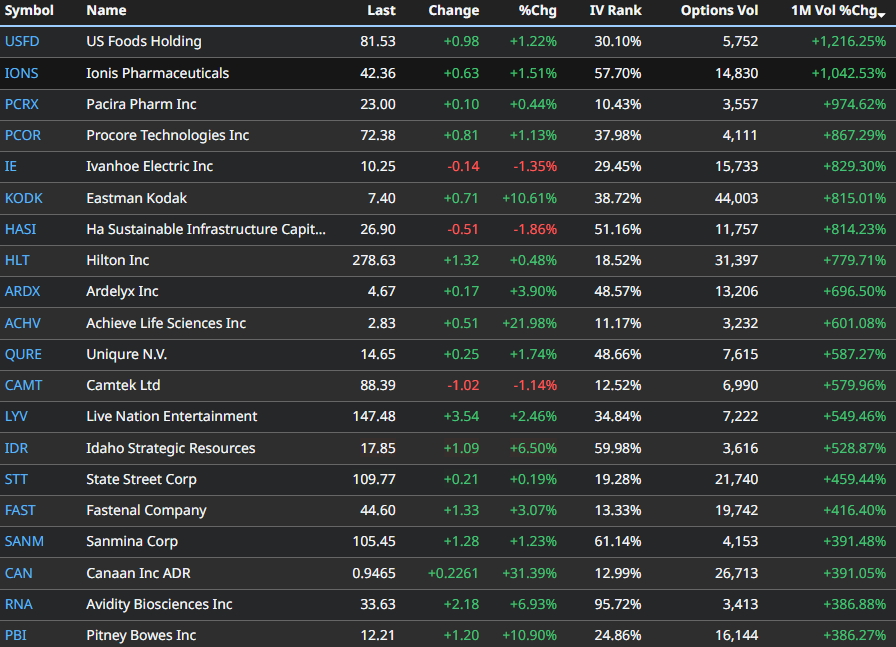The width and height of the screenshot is (896, 647).
Task: Open the LYV symbol link
Action: [x=16, y=416]
